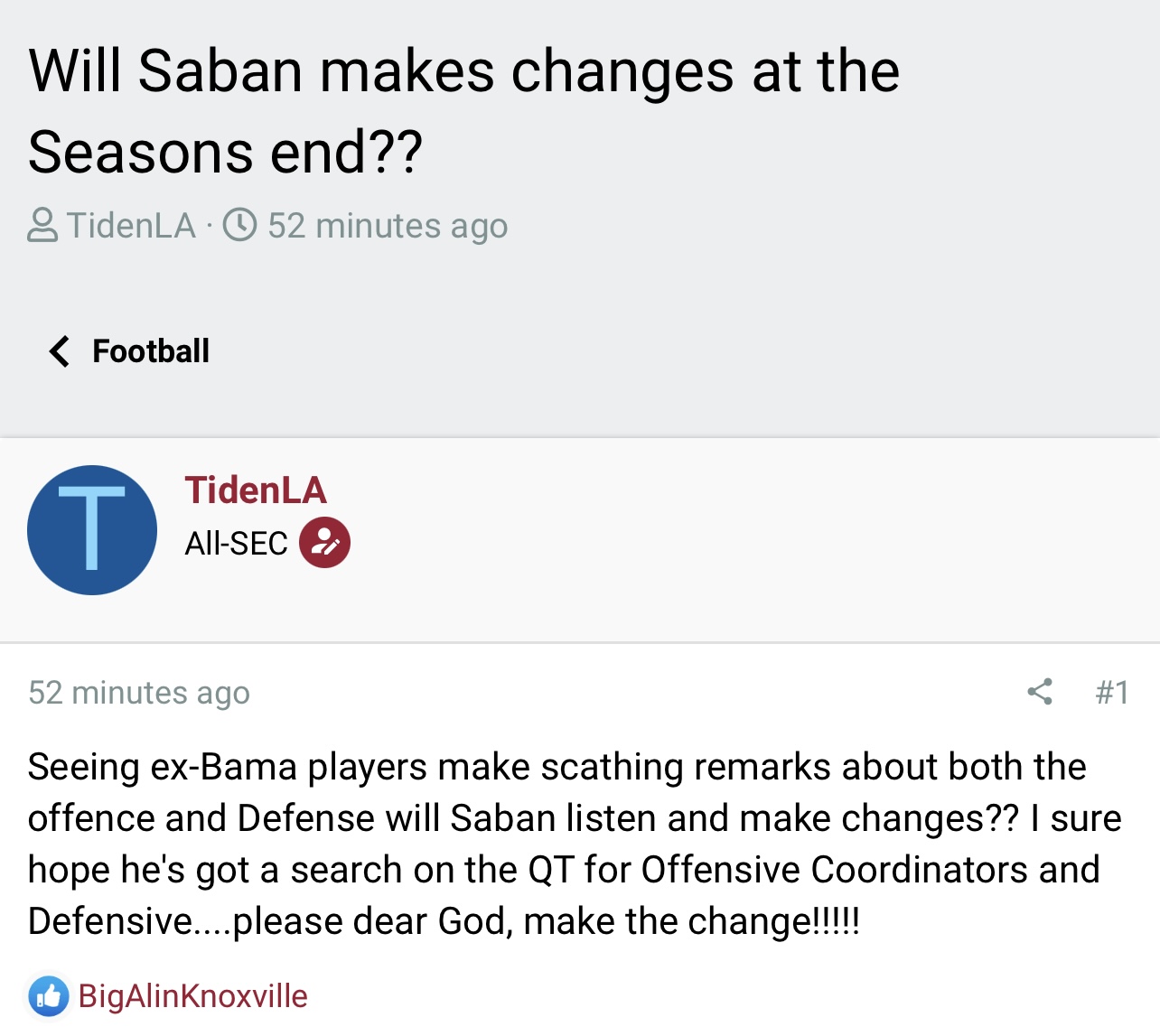
Task: Click the thread starter badge next to All-SEC
Action: coord(324,543)
